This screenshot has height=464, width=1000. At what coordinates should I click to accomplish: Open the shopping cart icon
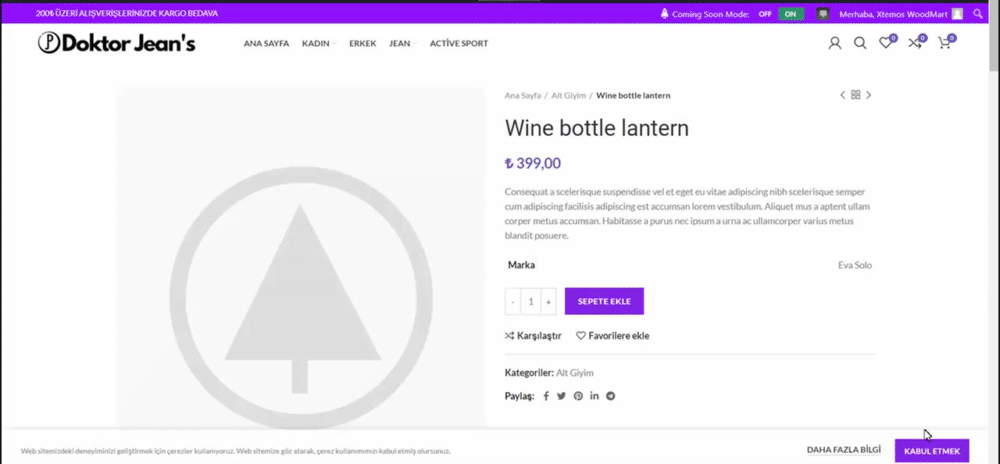pos(943,43)
